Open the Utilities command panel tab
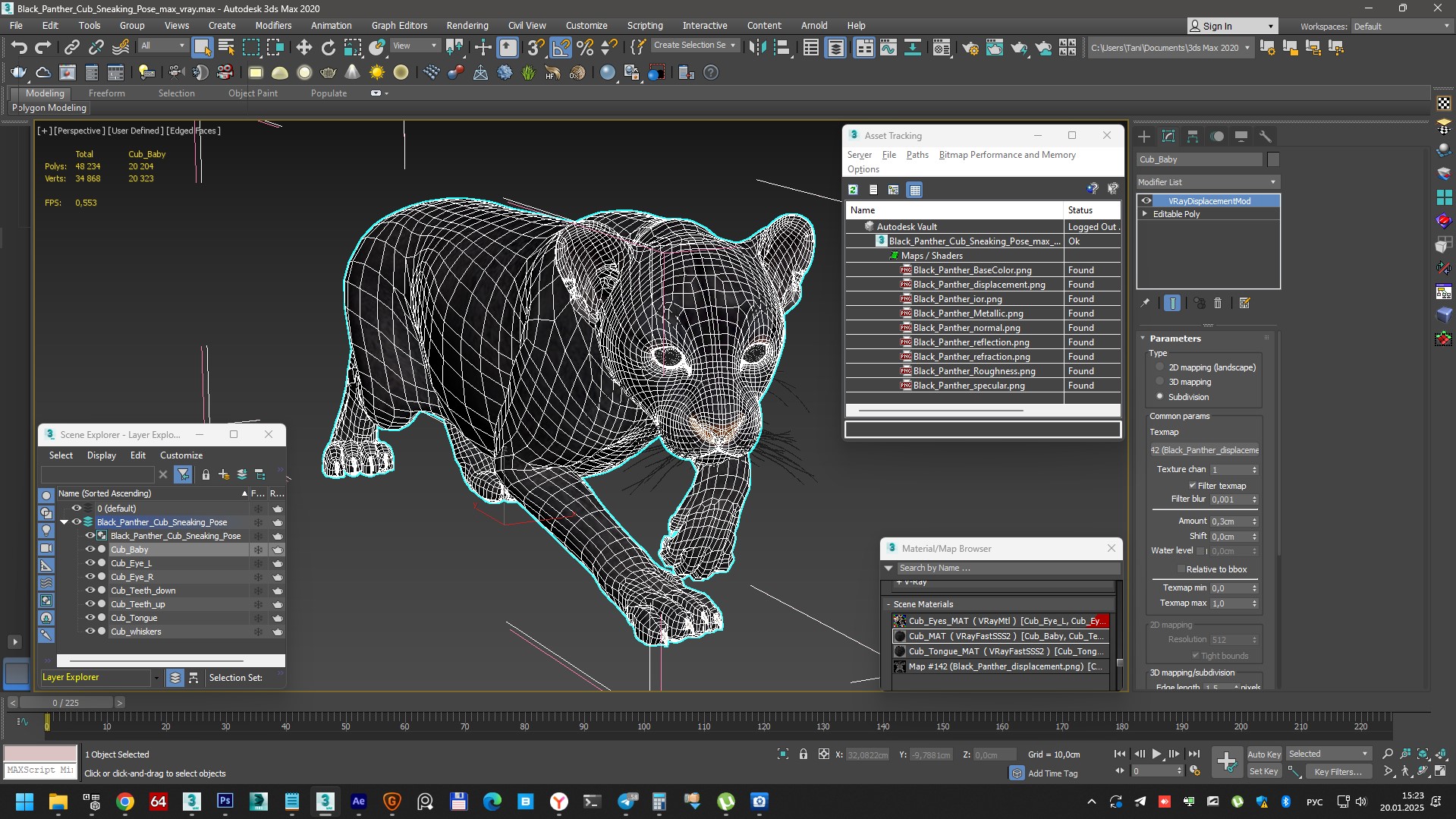The width and height of the screenshot is (1456, 819). (x=1266, y=137)
